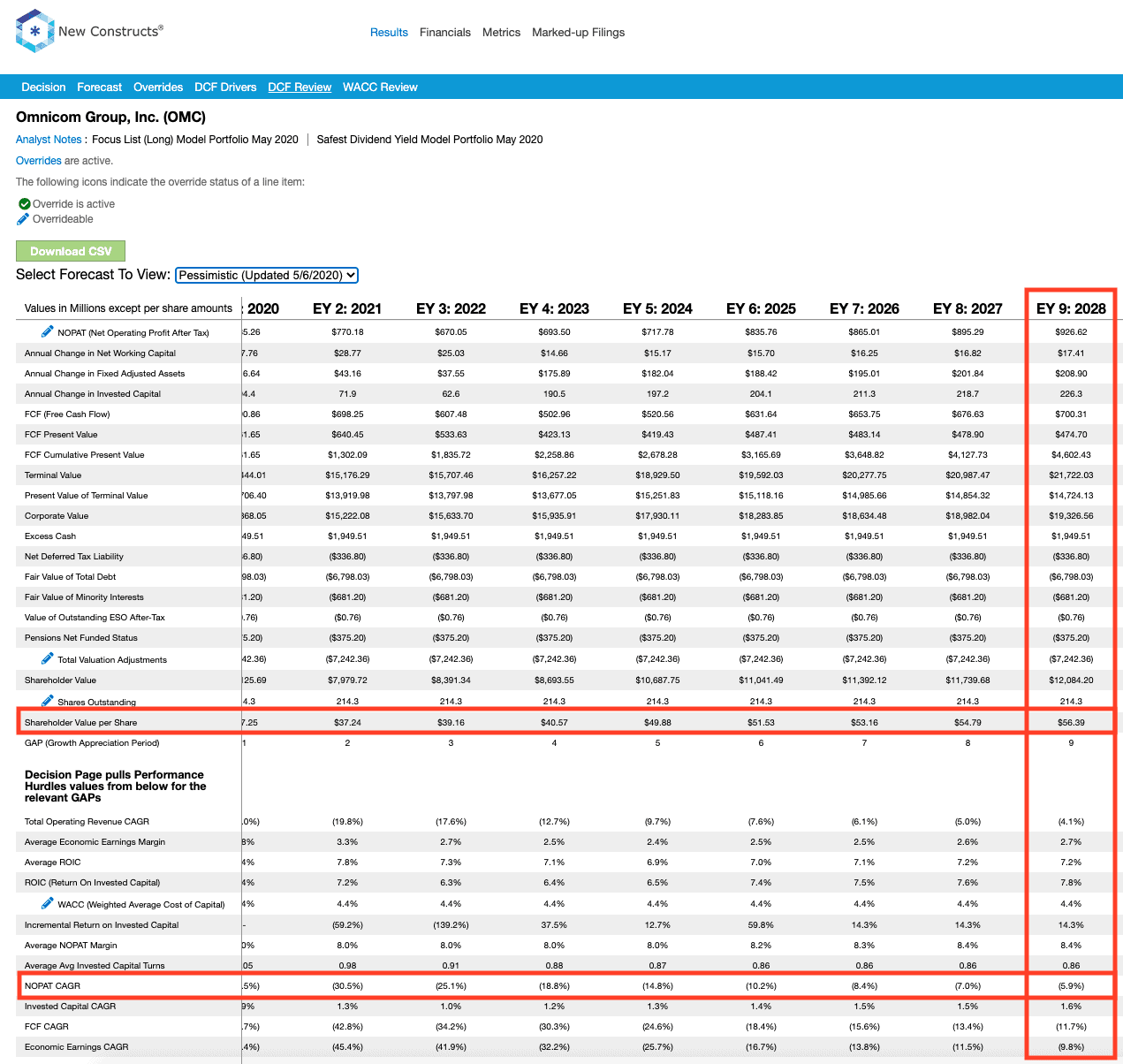Click the green Override is active checkmark icon
This screenshot has height=1064, width=1123.
point(25,204)
